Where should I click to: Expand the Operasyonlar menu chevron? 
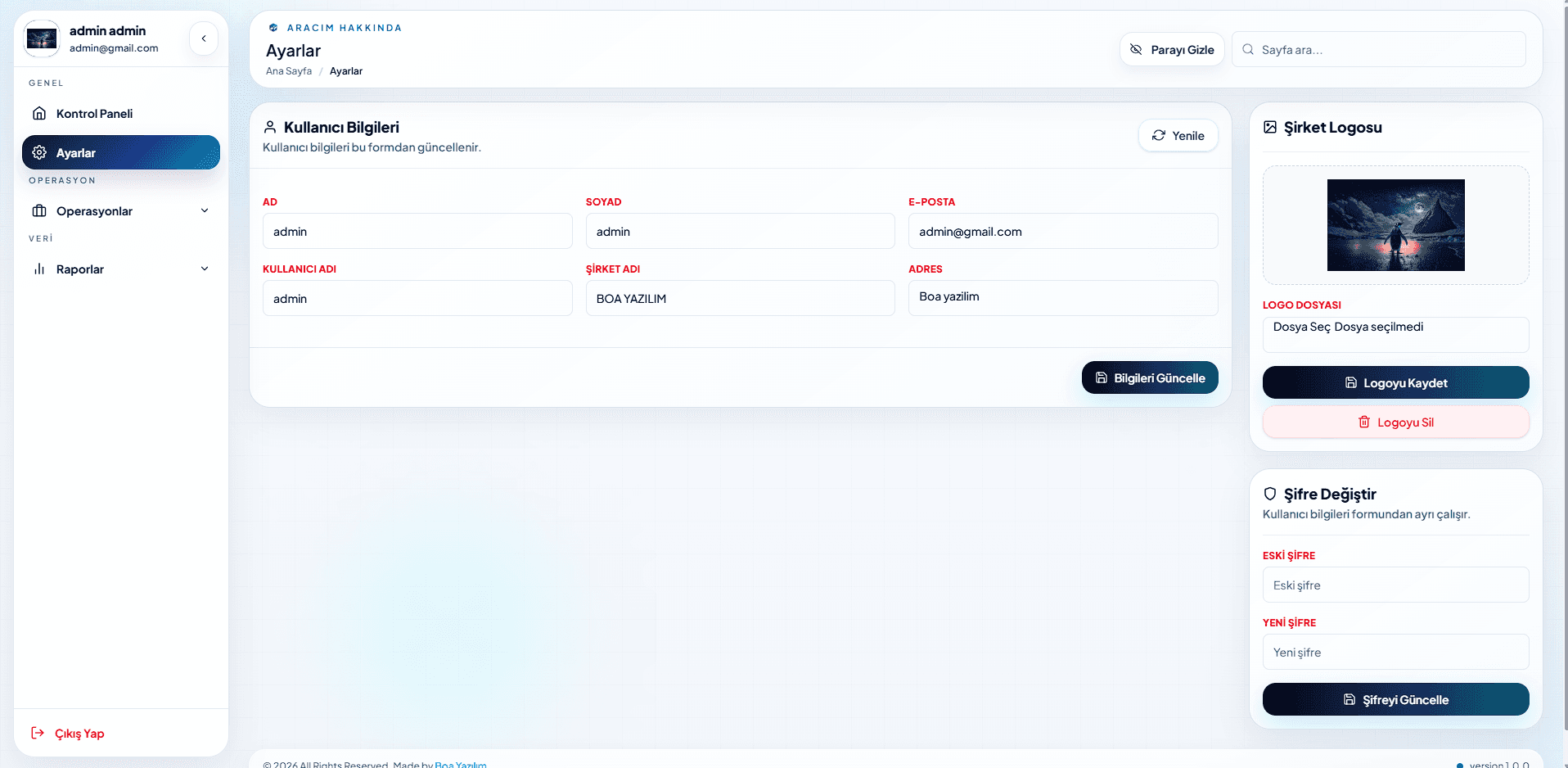205,210
